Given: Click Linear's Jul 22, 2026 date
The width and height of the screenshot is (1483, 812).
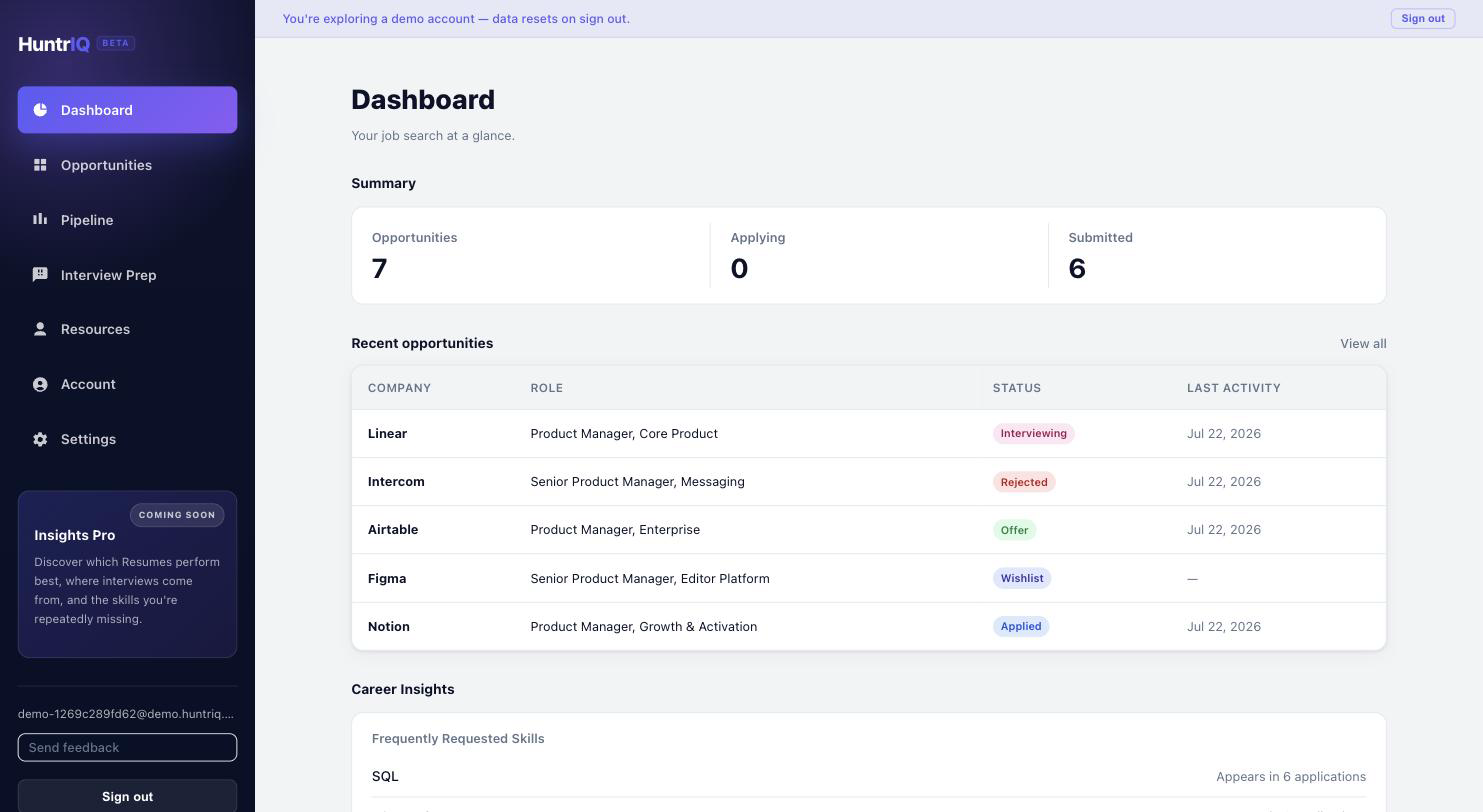Looking at the screenshot, I should (x=1224, y=433).
